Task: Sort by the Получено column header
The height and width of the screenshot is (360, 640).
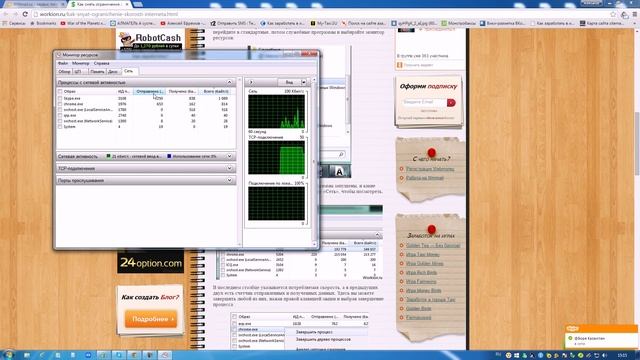Action: [182, 91]
